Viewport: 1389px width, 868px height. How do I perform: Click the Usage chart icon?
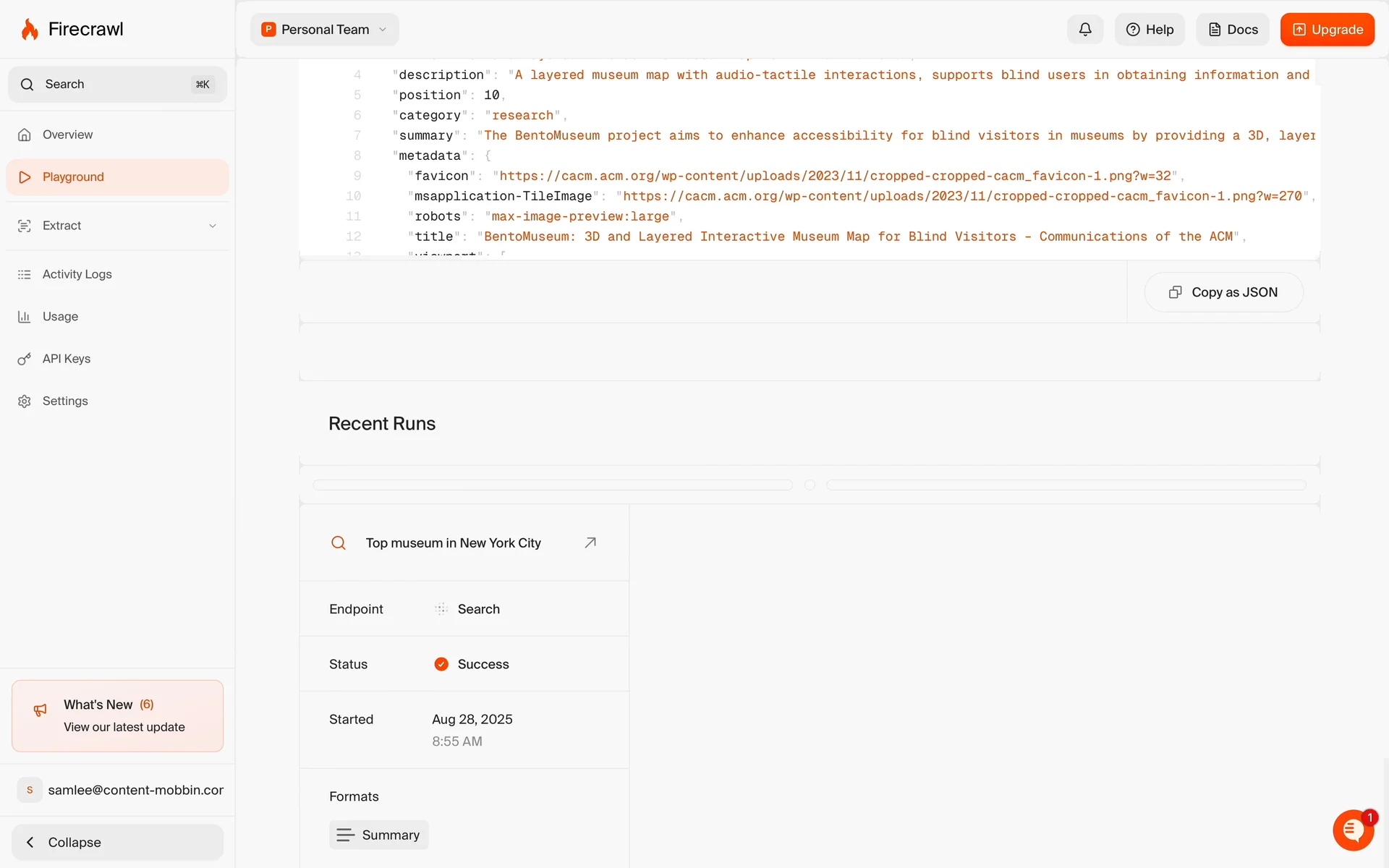25,317
